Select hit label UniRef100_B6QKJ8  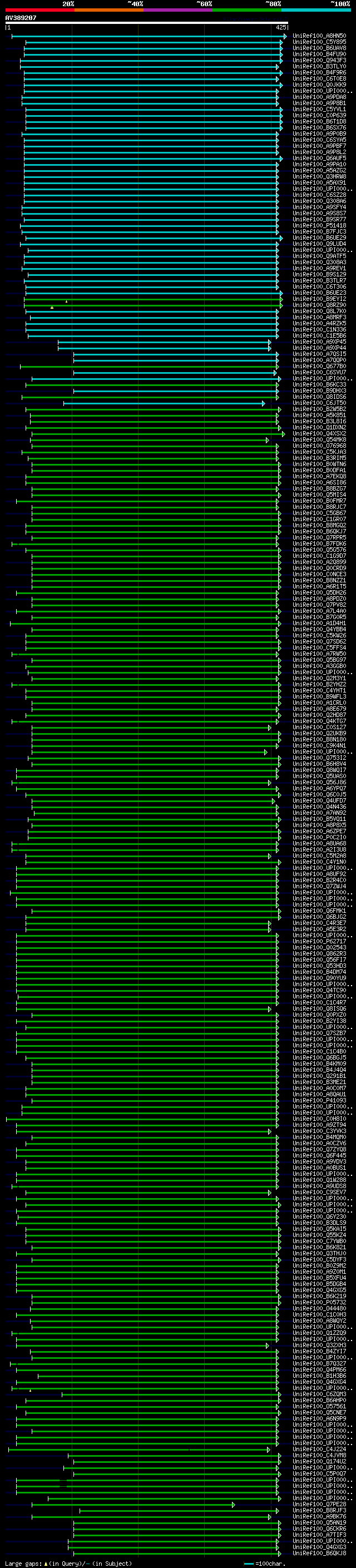coord(319,1554)
